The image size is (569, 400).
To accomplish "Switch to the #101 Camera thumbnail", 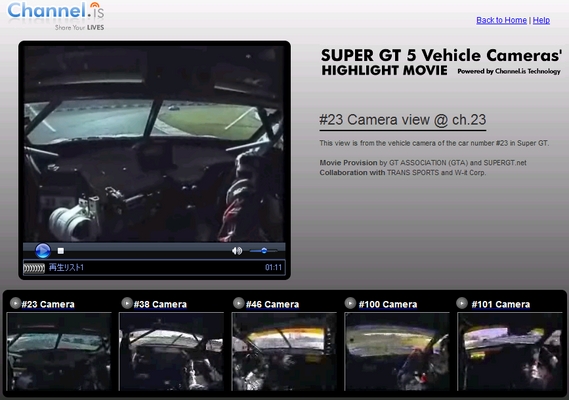I will [509, 351].
